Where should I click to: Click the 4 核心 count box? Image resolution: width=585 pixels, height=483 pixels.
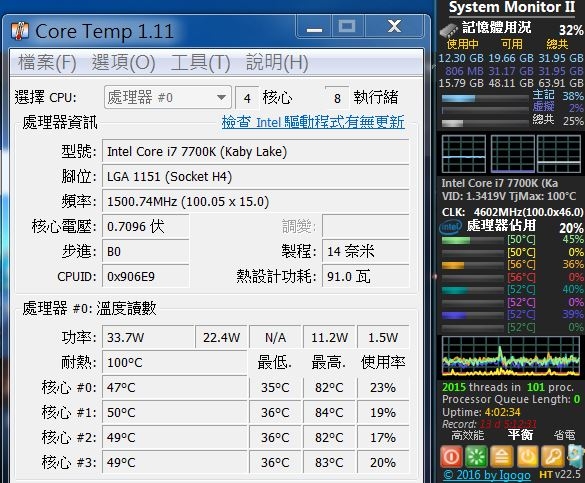pos(247,98)
